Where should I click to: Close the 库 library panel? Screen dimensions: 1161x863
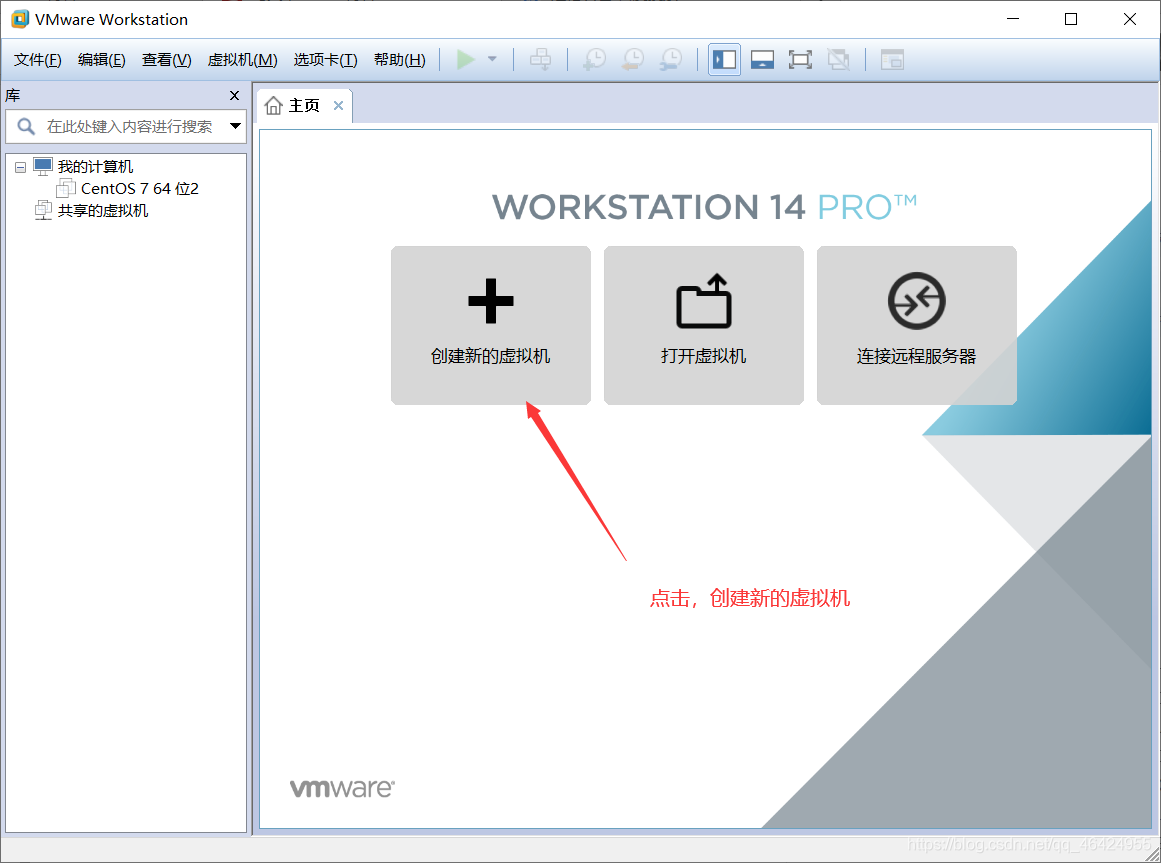tap(235, 95)
